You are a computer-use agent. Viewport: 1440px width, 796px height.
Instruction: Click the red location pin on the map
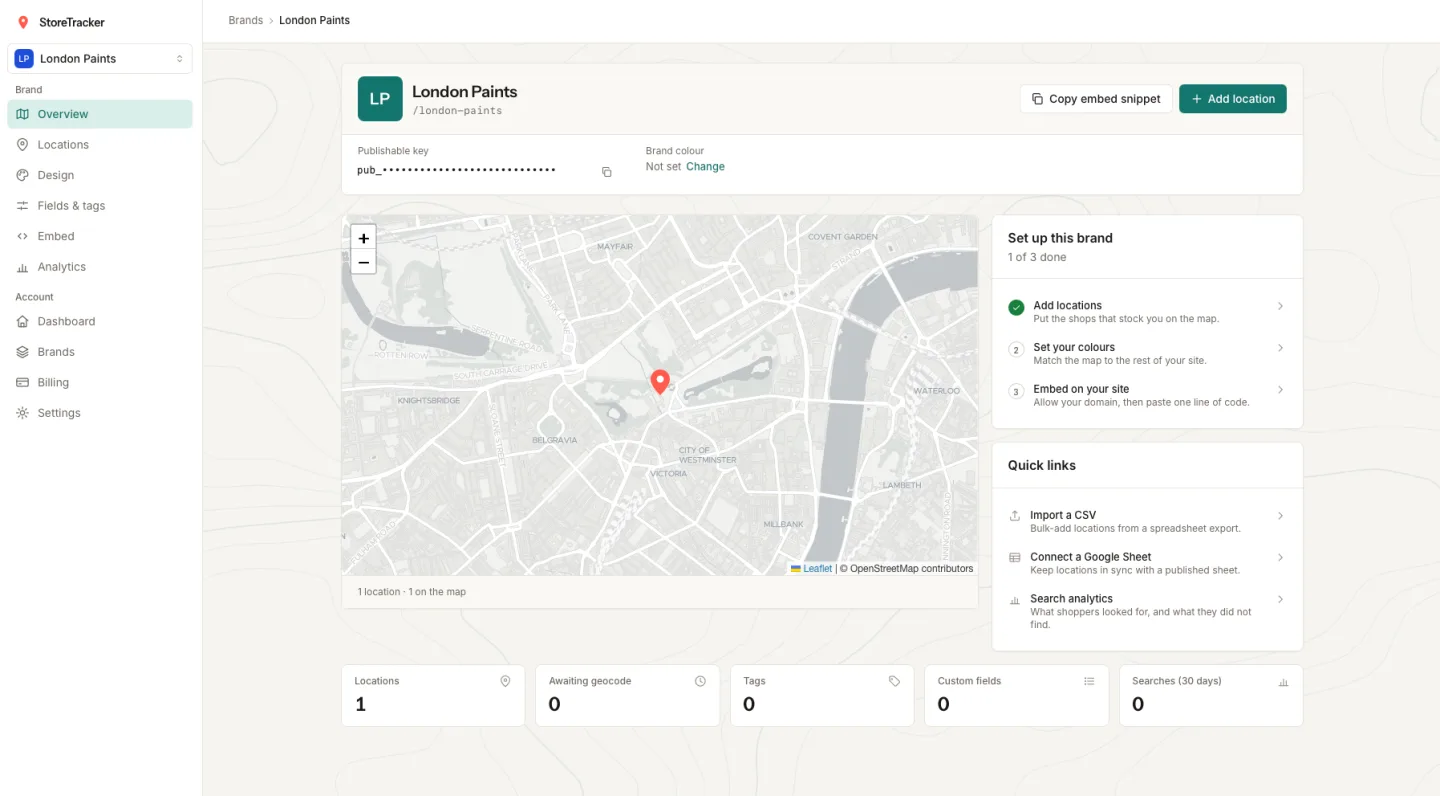click(660, 382)
